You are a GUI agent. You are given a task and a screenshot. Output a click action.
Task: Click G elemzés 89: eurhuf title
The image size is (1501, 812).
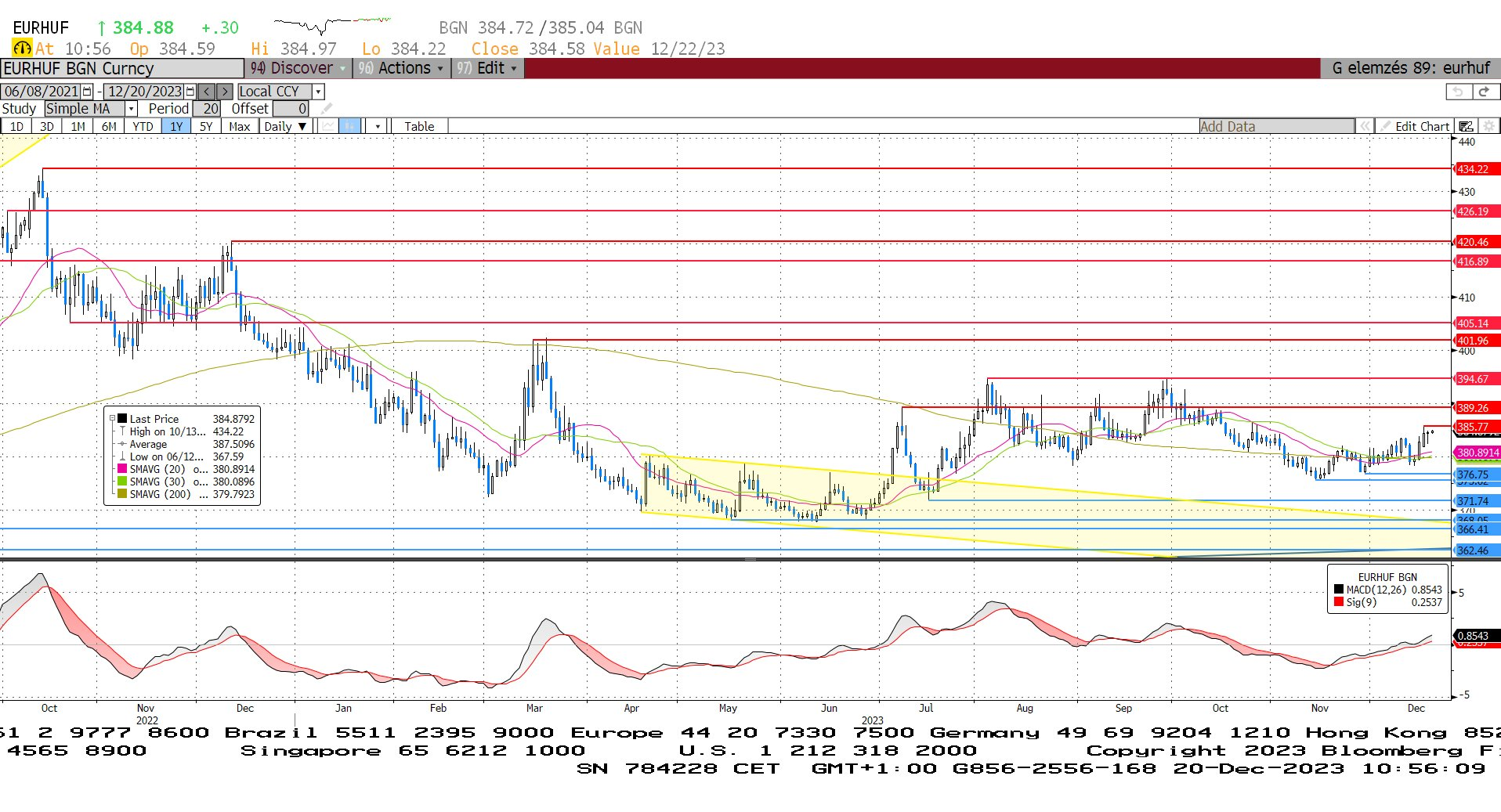[x=1410, y=68]
